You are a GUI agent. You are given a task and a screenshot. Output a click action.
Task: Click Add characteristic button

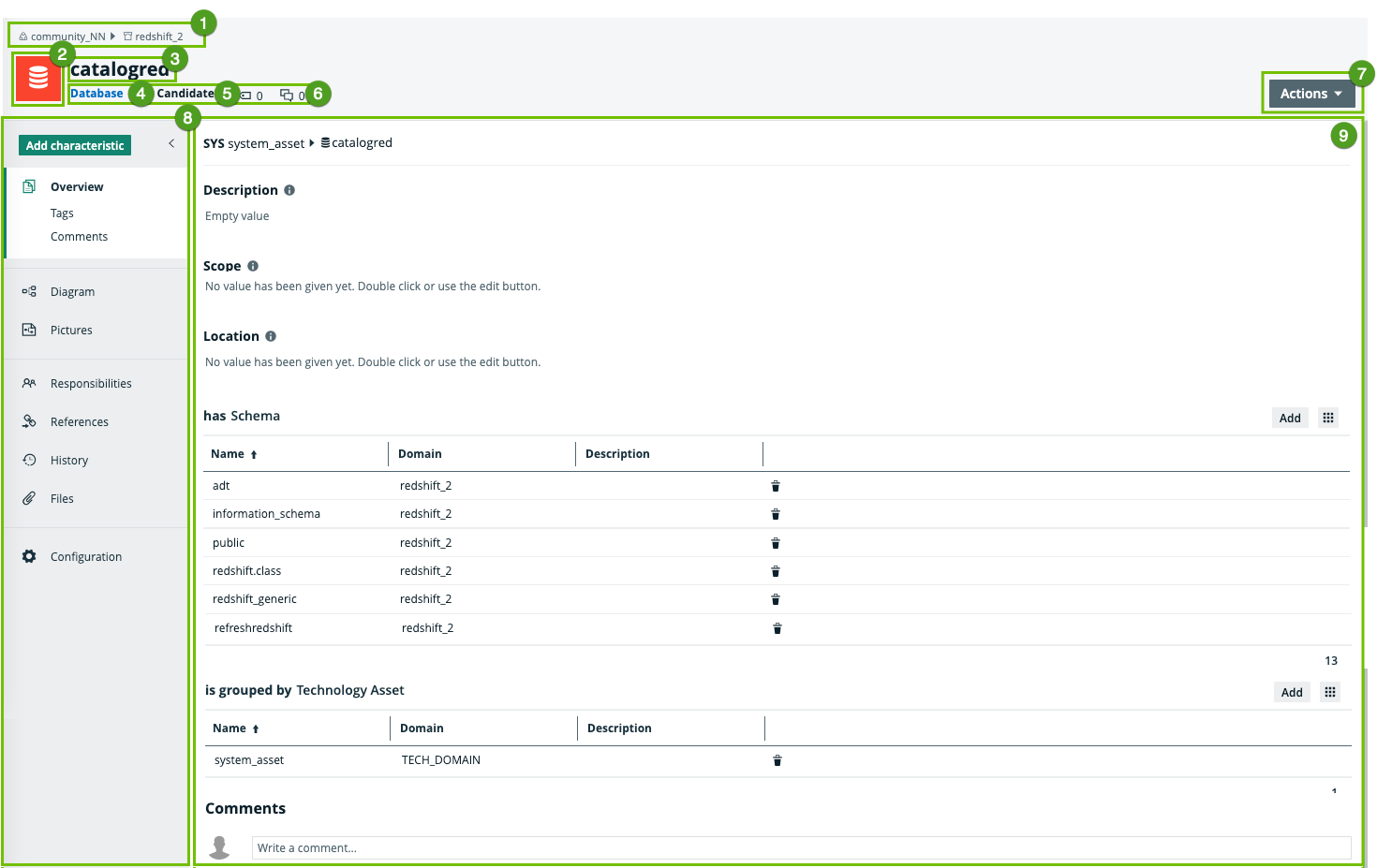pyautogui.click(x=75, y=145)
